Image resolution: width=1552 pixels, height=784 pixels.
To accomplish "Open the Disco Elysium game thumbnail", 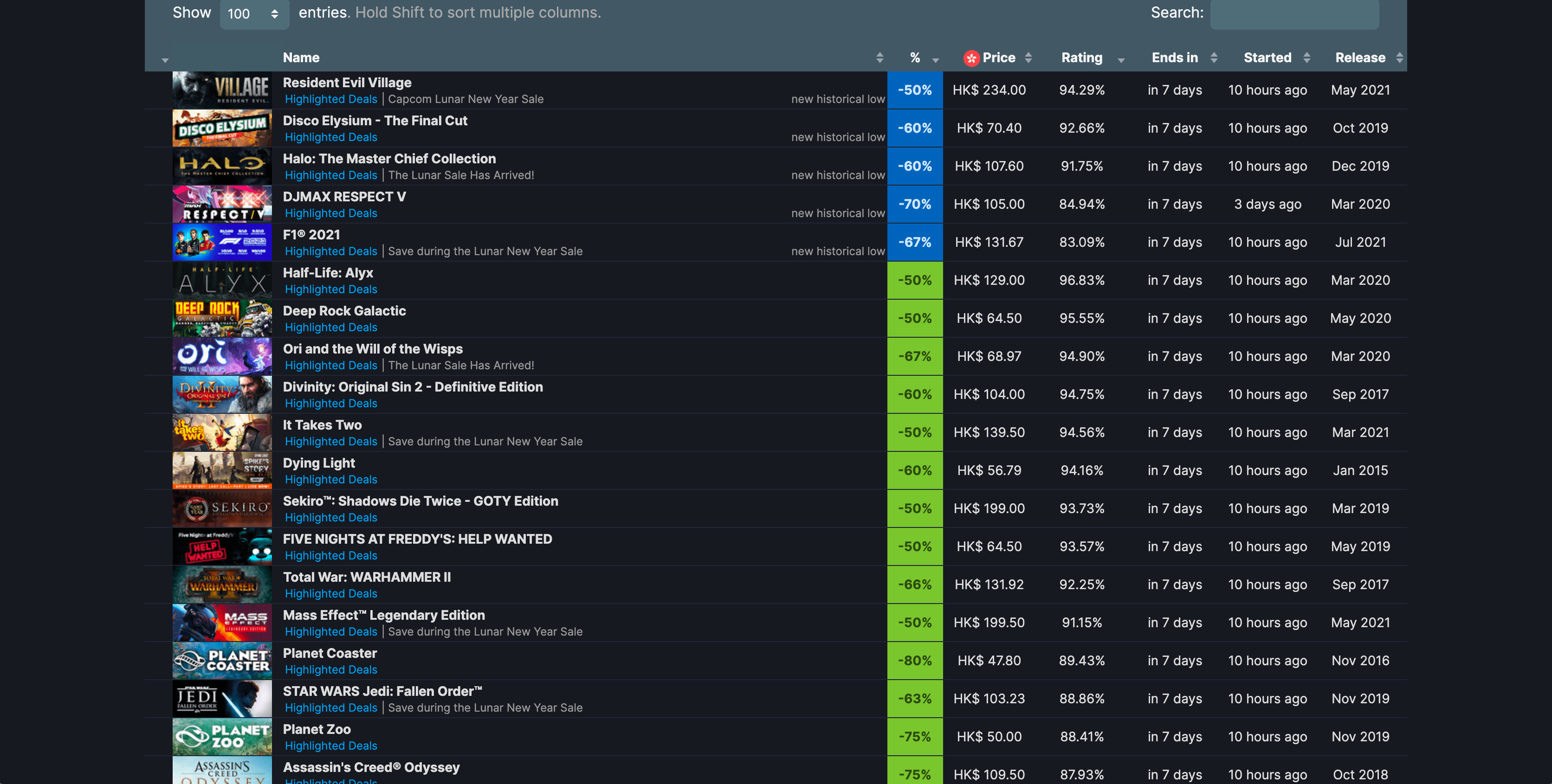I will click(222, 128).
